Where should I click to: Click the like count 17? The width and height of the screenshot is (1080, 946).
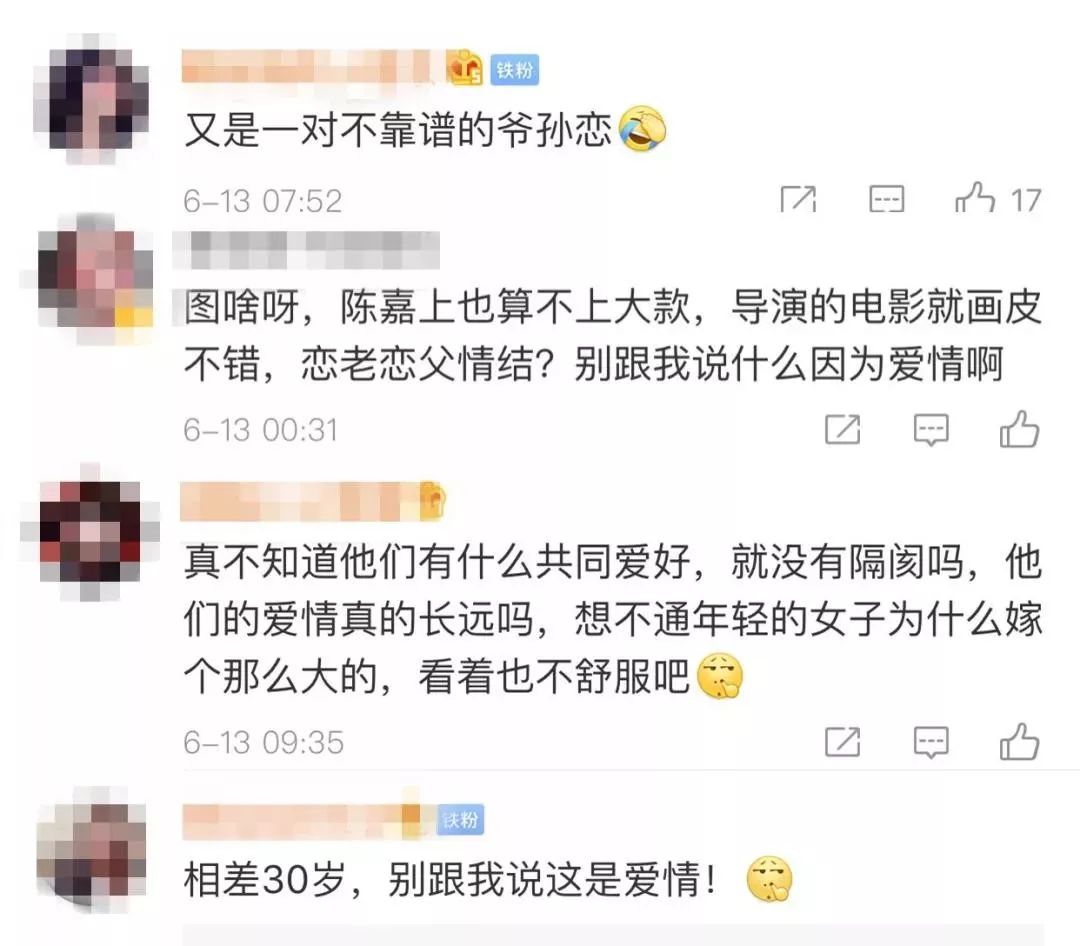coord(1026,200)
